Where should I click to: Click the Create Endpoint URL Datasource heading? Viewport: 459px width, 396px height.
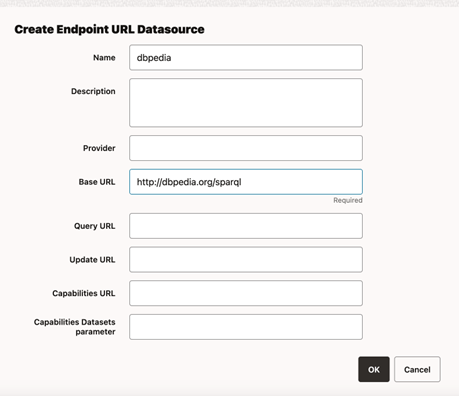click(109, 29)
